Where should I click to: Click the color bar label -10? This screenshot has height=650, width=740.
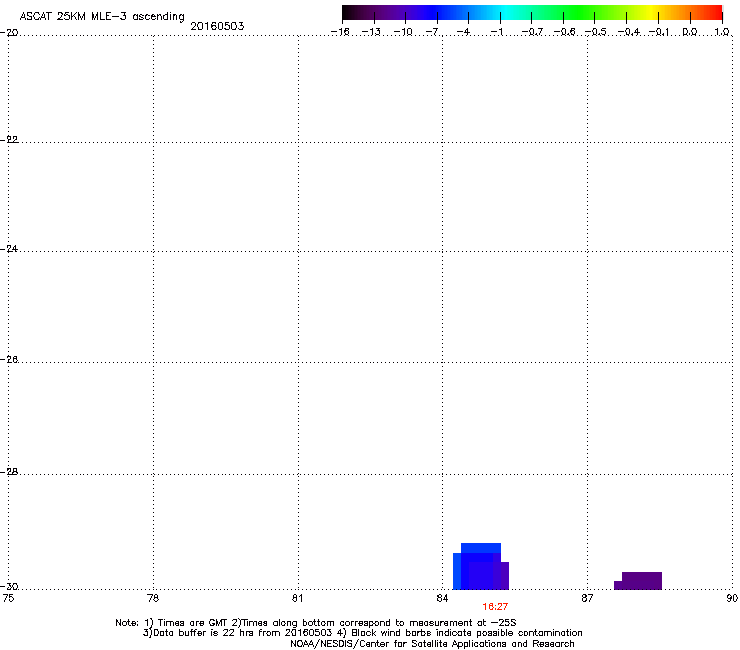(403, 32)
